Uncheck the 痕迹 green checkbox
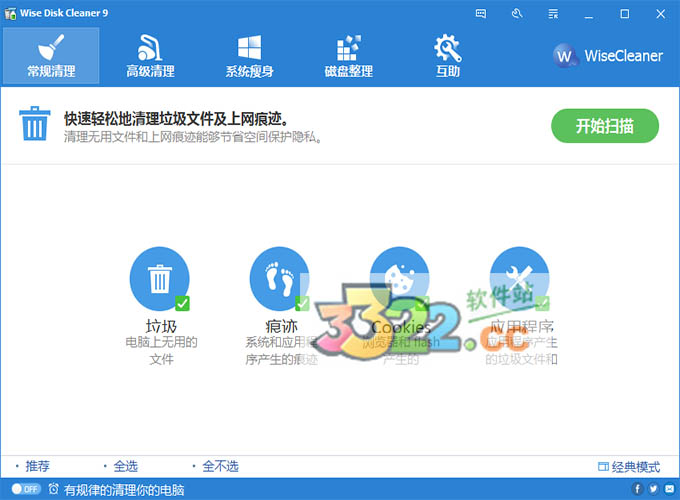 coord(302,303)
